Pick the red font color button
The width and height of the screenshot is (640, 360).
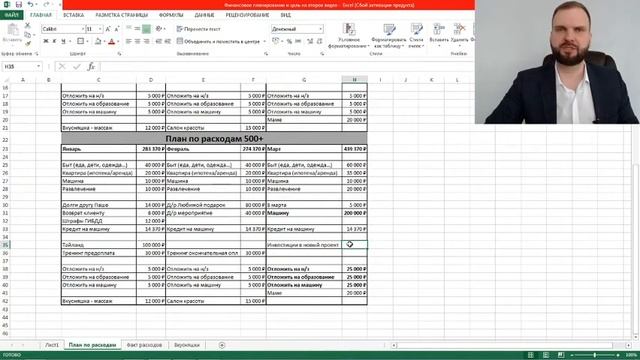[x=112, y=41]
